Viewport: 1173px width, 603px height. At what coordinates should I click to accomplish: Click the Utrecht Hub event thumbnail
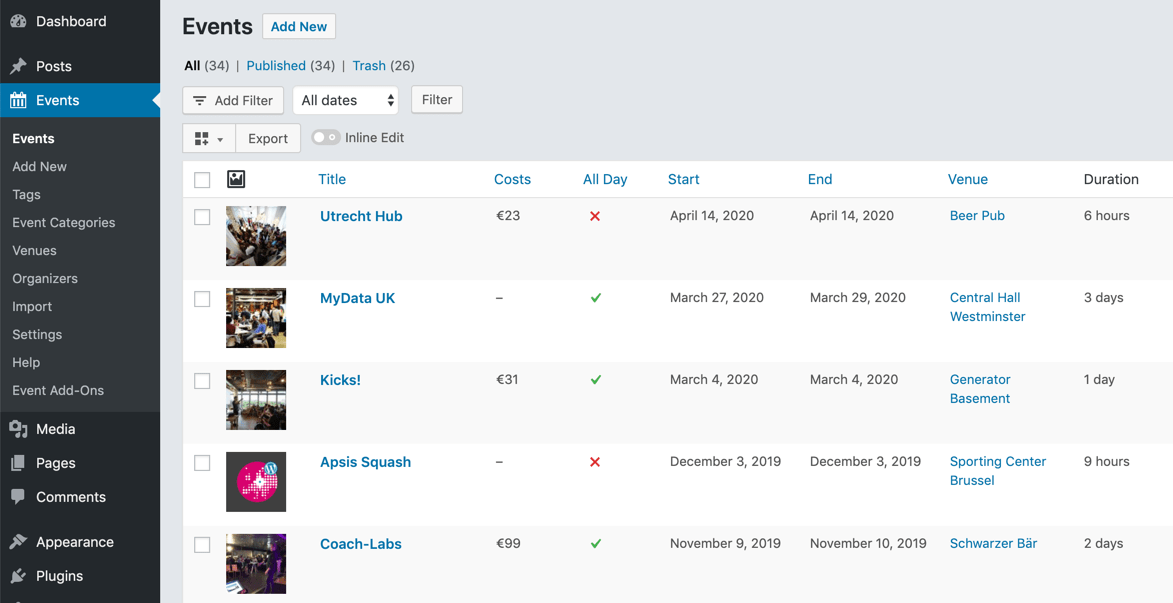point(255,236)
